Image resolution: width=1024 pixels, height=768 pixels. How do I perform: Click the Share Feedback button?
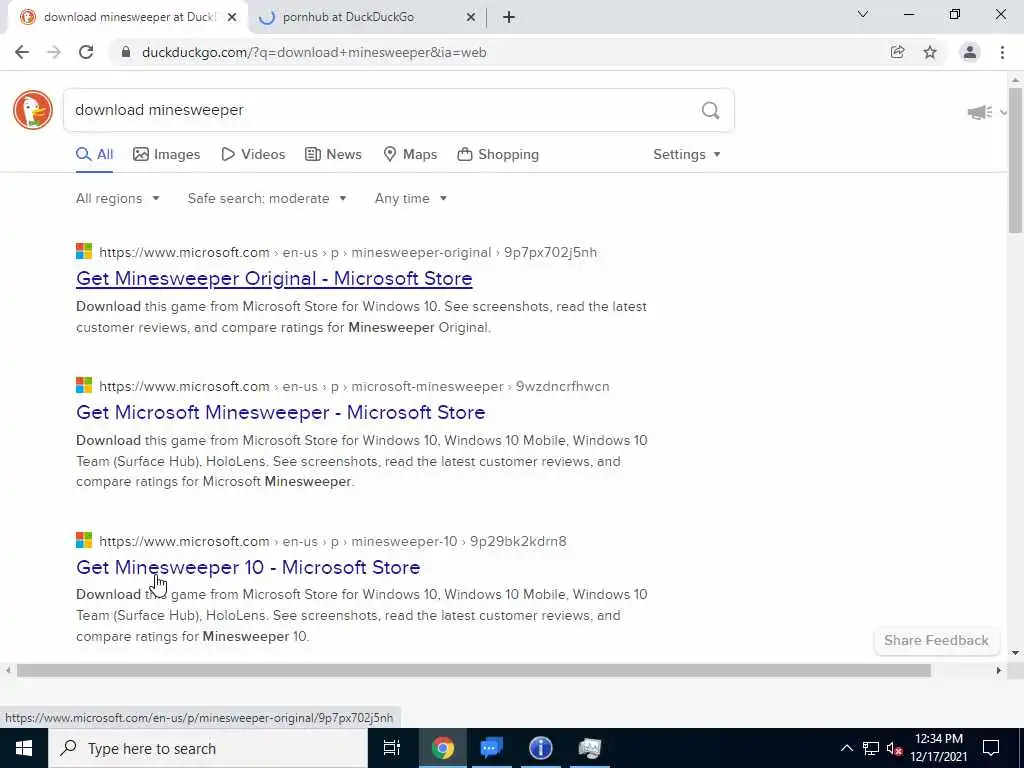click(936, 641)
